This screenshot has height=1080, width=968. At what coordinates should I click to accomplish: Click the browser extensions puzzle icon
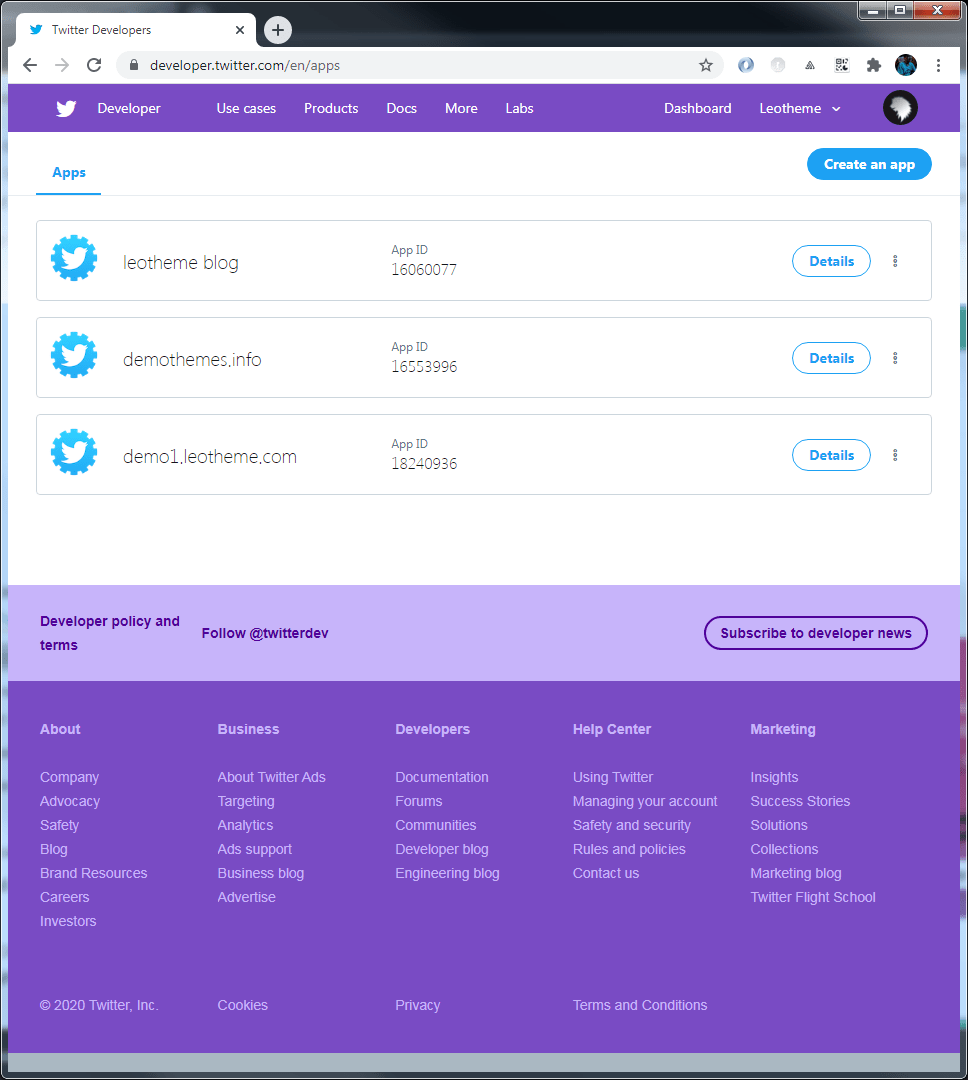pyautogui.click(x=873, y=64)
